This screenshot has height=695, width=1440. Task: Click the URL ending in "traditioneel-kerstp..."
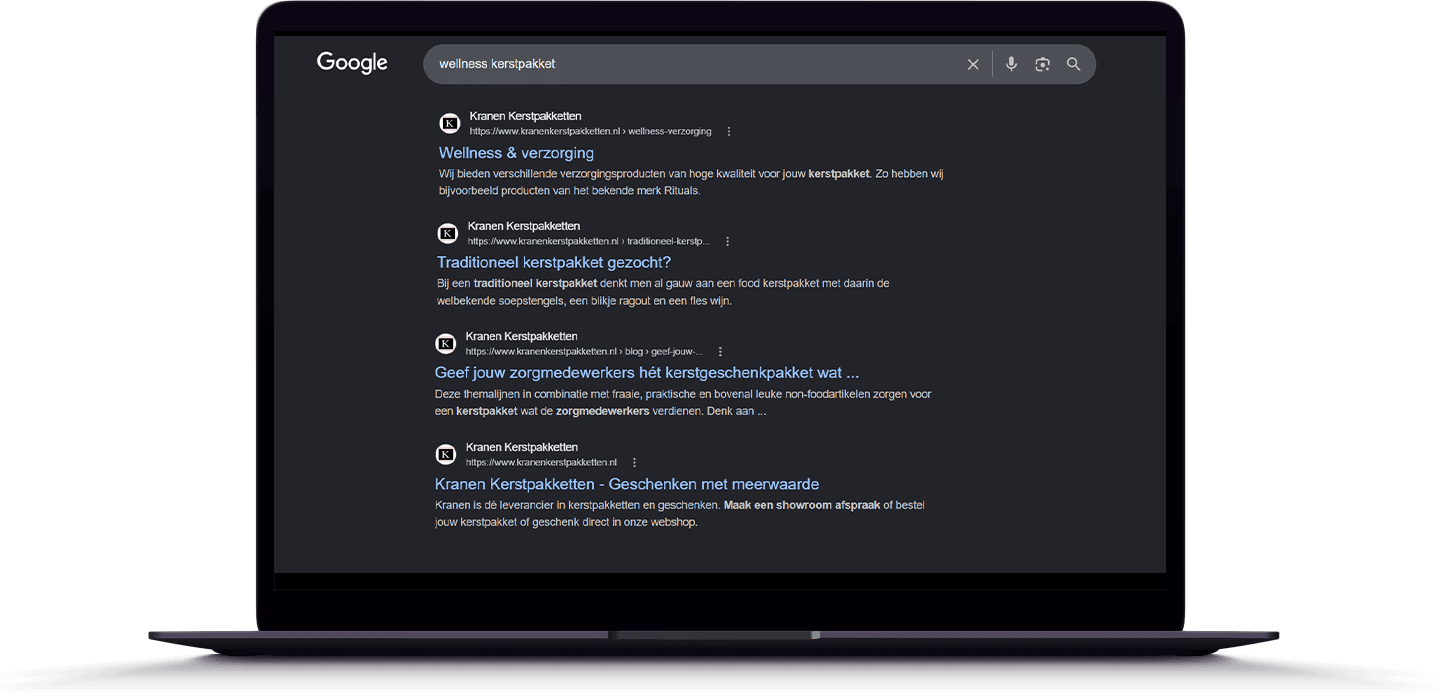pos(589,241)
